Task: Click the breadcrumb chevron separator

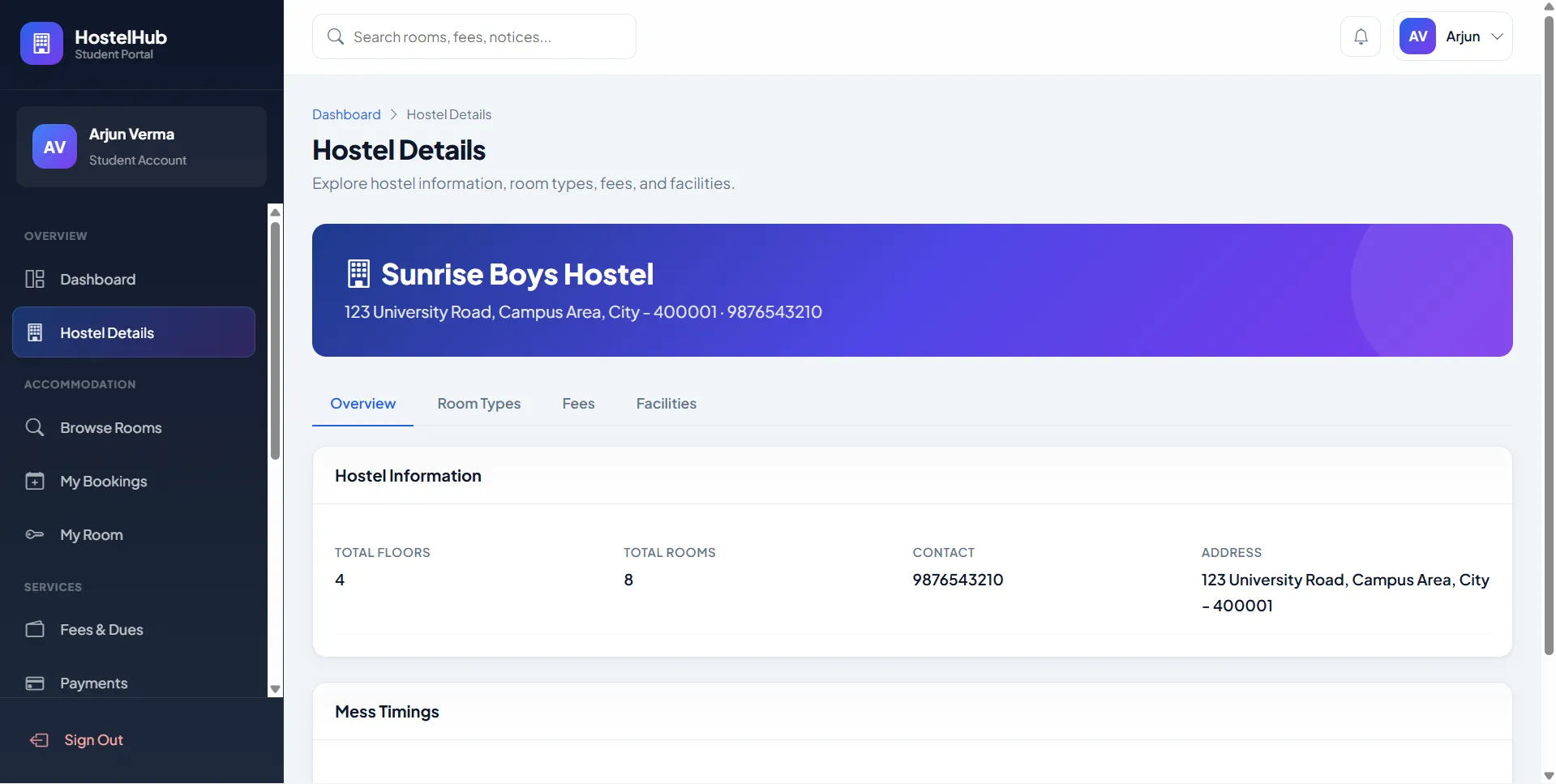Action: (393, 114)
